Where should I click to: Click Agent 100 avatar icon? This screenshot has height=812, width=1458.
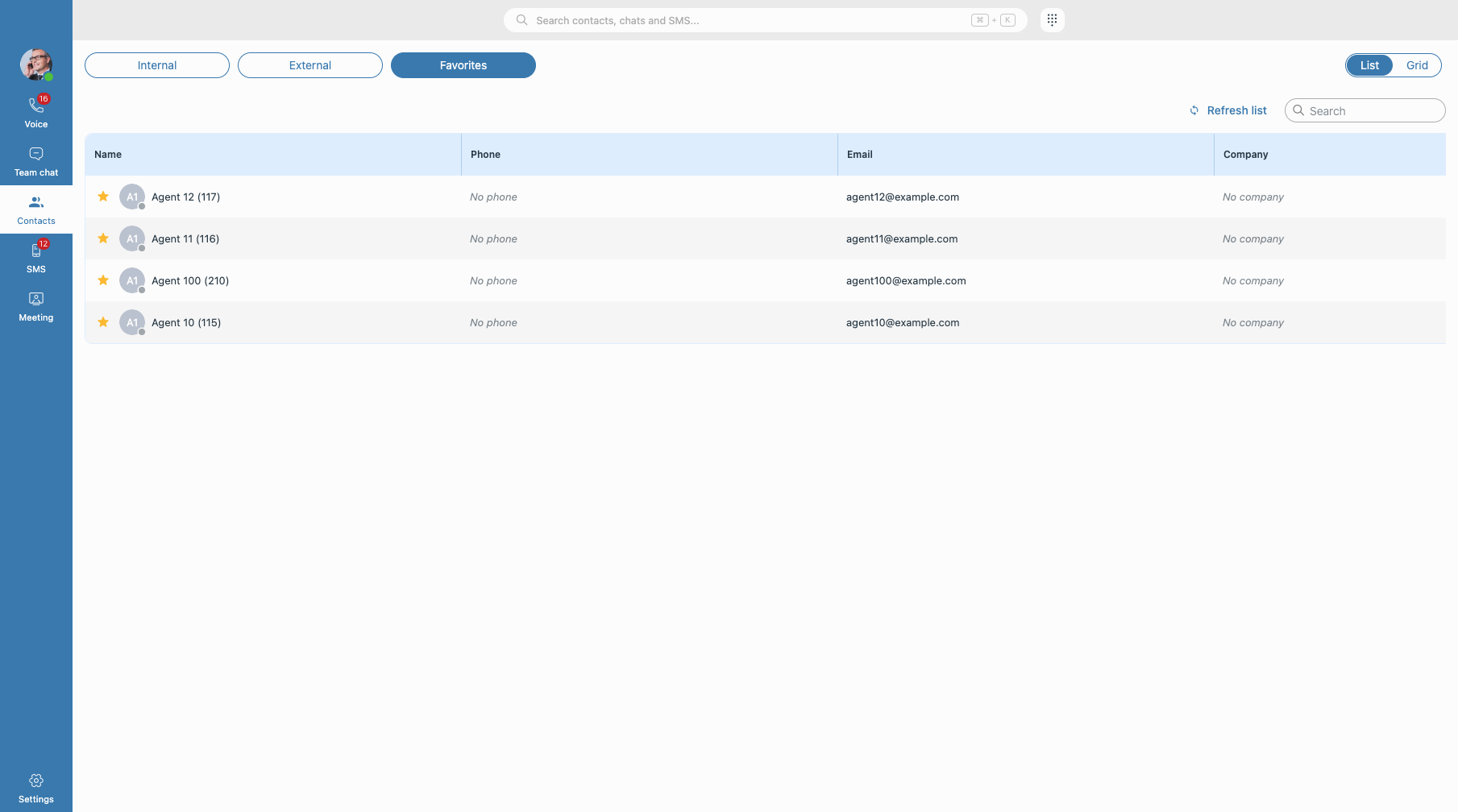132,280
